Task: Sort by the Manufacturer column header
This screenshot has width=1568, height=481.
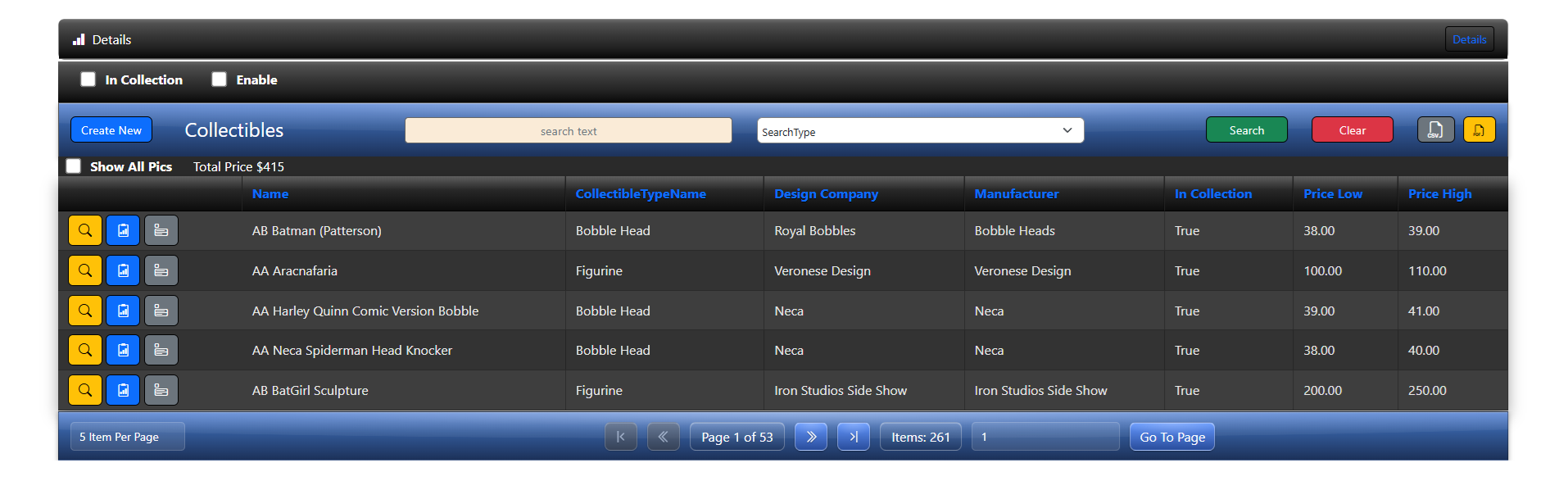Action: click(1017, 194)
